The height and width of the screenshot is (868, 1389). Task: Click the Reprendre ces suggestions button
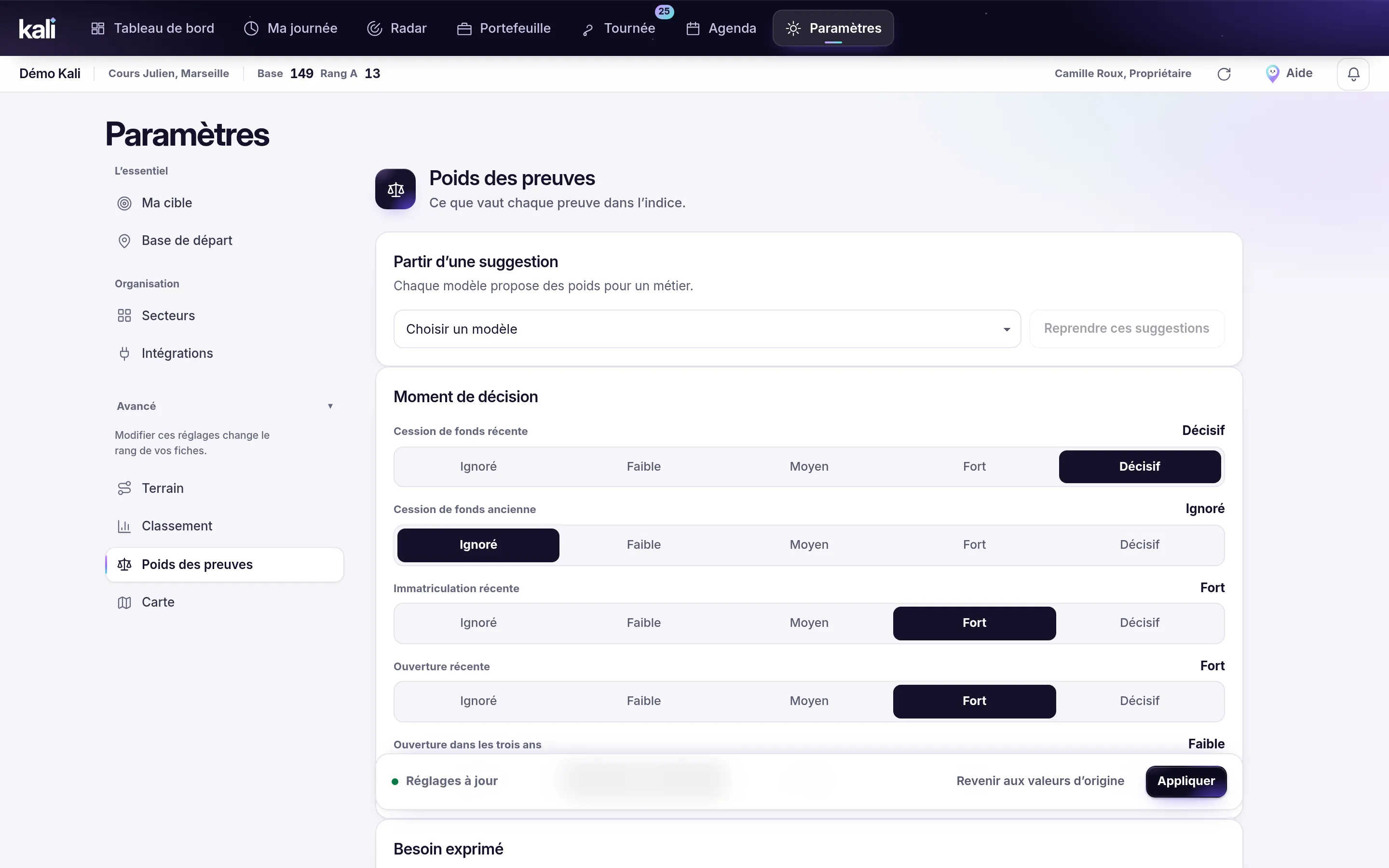1127,329
